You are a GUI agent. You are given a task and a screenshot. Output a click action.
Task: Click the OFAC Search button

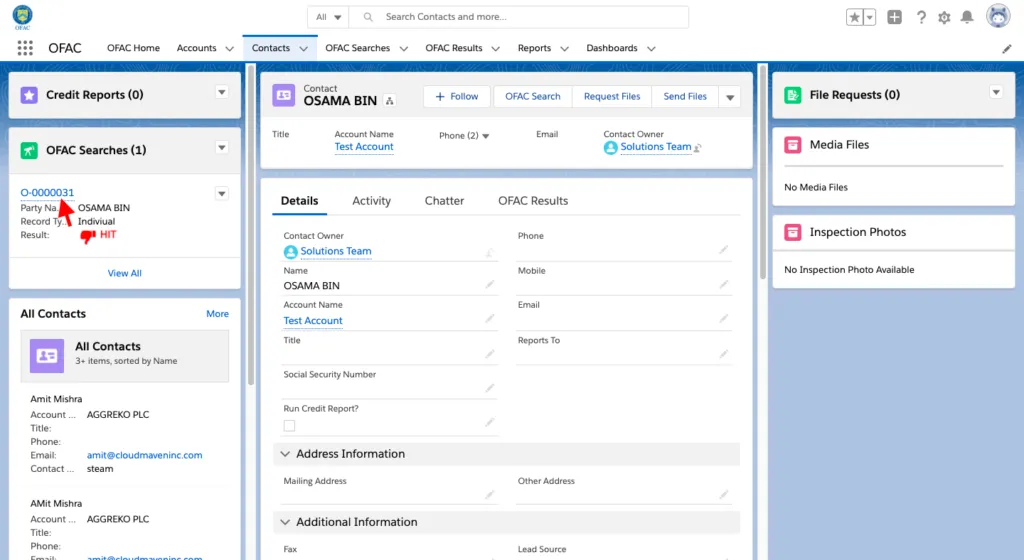(532, 97)
